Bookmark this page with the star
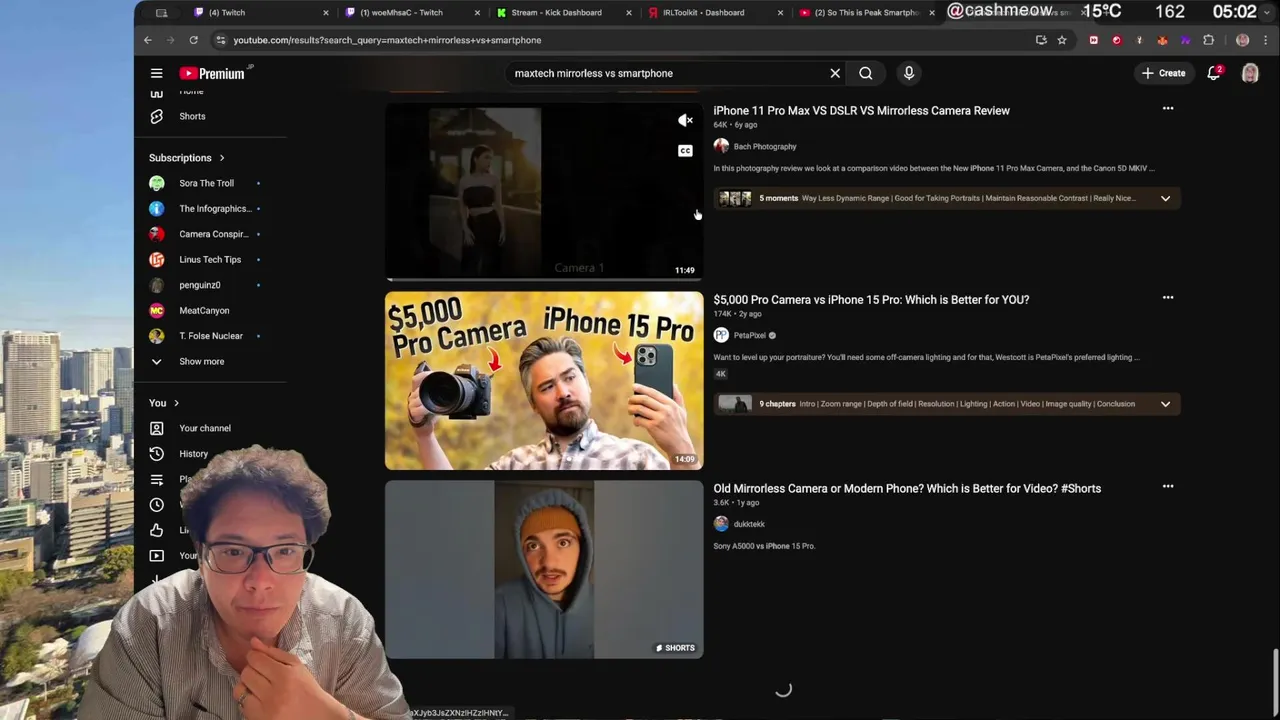The height and width of the screenshot is (720, 1280). pos(1062,40)
